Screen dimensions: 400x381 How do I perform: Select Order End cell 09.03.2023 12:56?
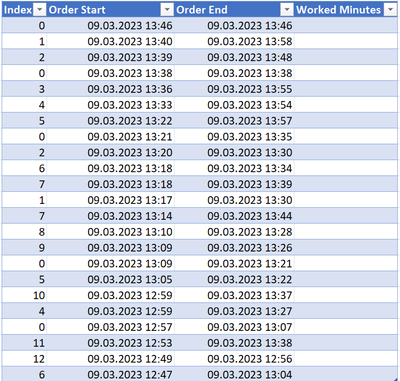pyautogui.click(x=234, y=359)
